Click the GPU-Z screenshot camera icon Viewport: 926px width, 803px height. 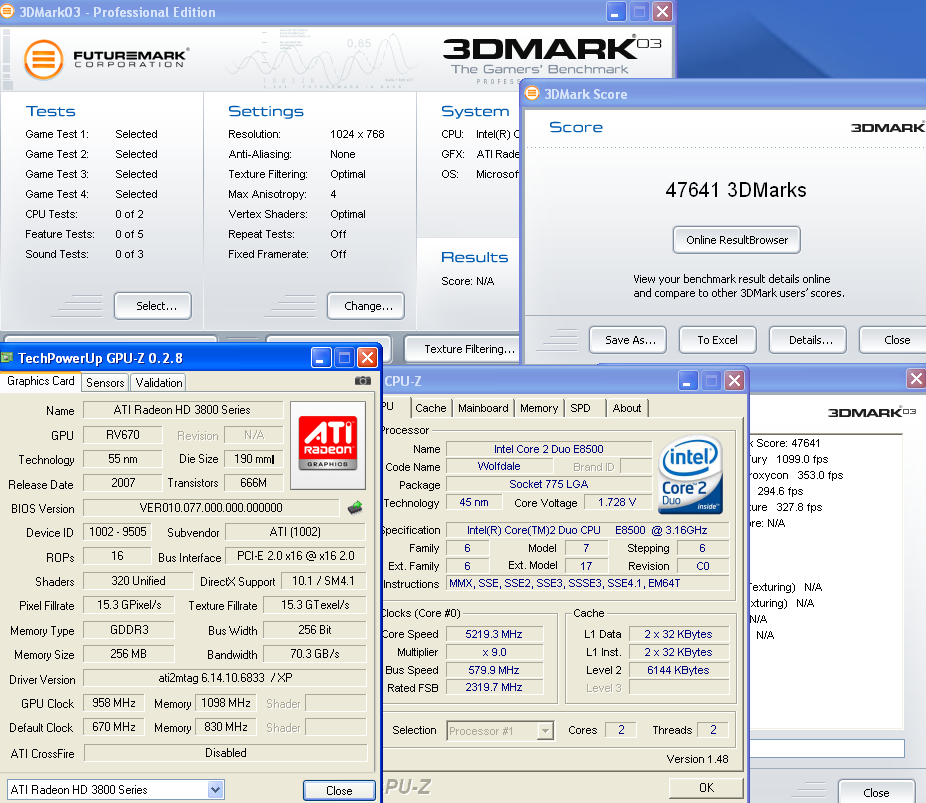pos(363,381)
